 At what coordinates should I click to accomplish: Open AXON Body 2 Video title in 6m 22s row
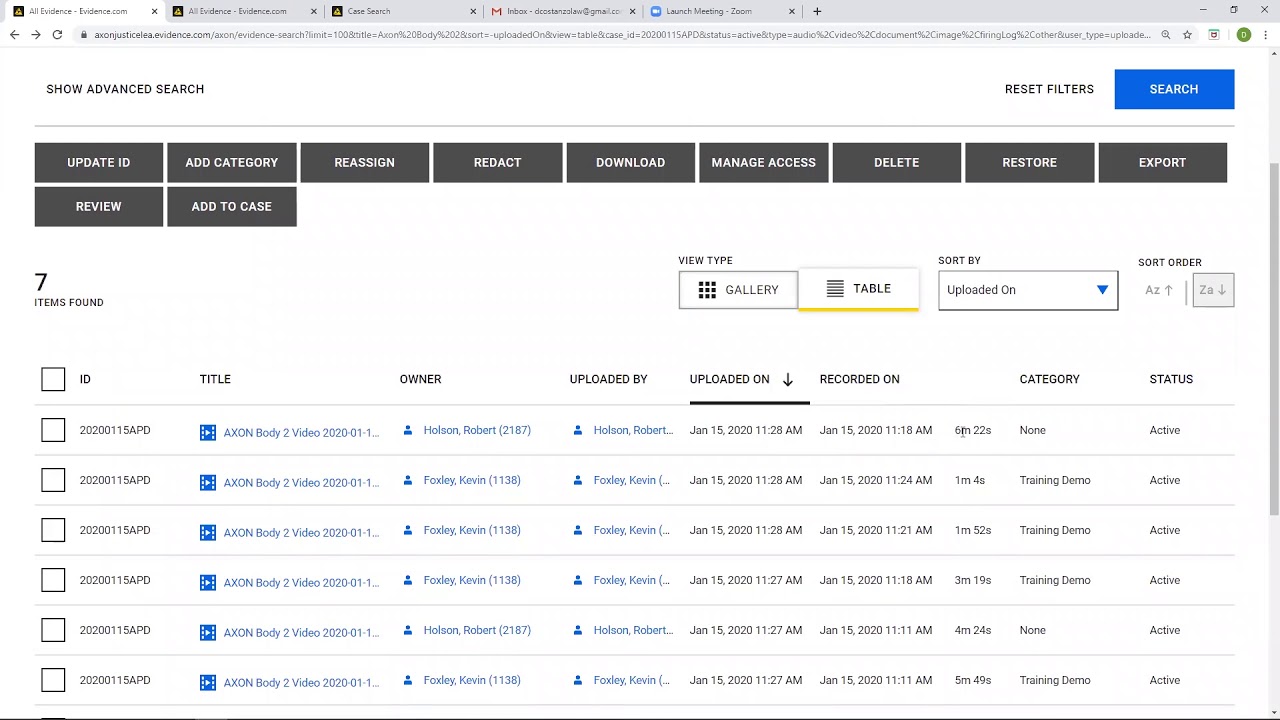301,433
